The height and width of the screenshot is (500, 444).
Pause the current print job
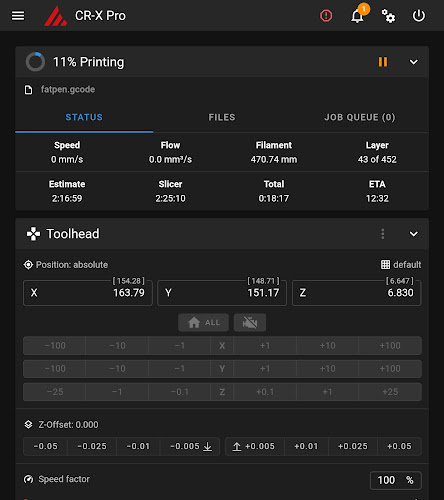coord(383,62)
